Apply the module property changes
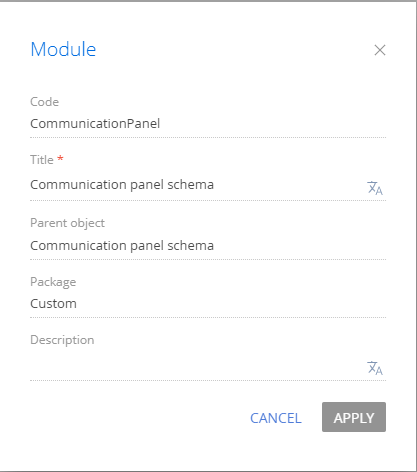The image size is (417, 472). [354, 417]
